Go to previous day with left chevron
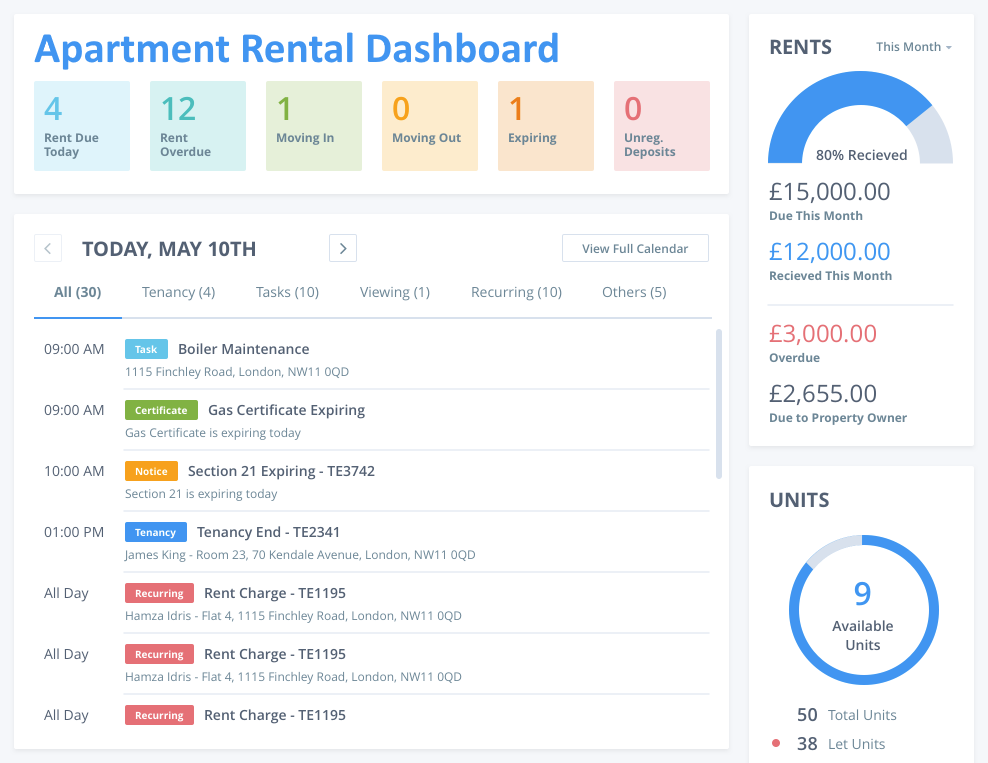988x763 pixels. pyautogui.click(x=48, y=248)
